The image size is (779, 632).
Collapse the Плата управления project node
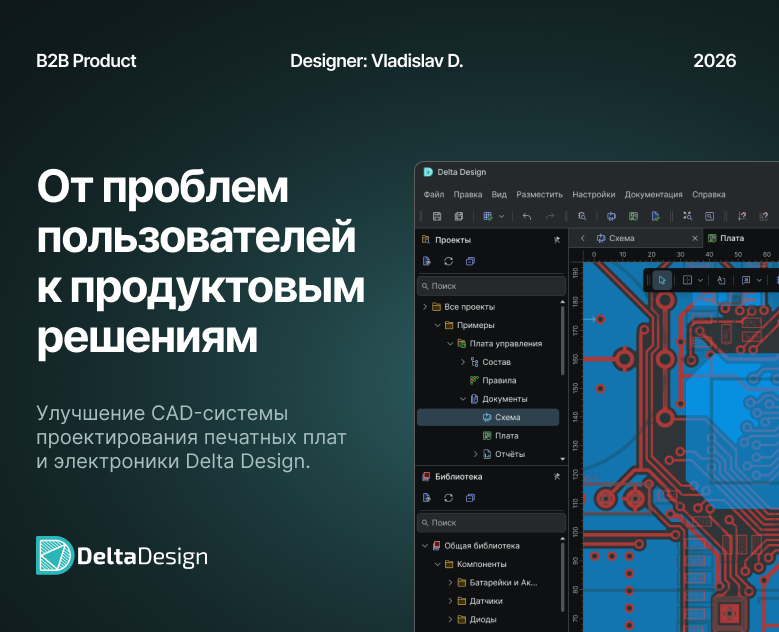click(450, 344)
